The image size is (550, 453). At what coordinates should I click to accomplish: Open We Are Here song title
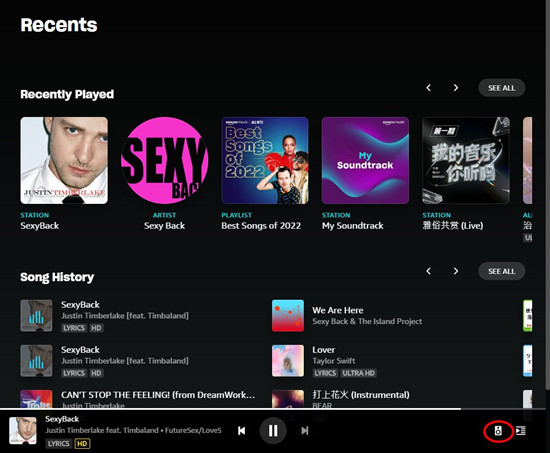point(338,310)
